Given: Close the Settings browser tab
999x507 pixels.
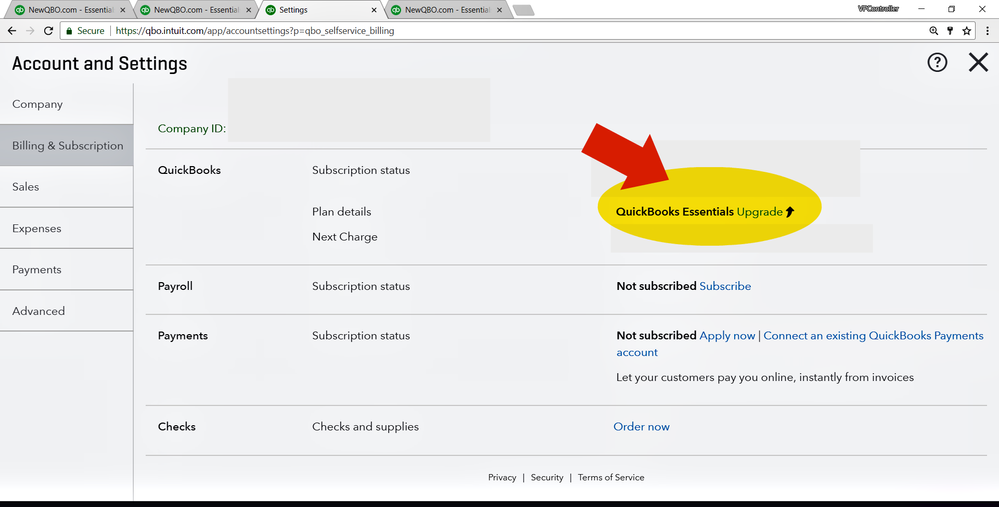Looking at the screenshot, I should 374,10.
